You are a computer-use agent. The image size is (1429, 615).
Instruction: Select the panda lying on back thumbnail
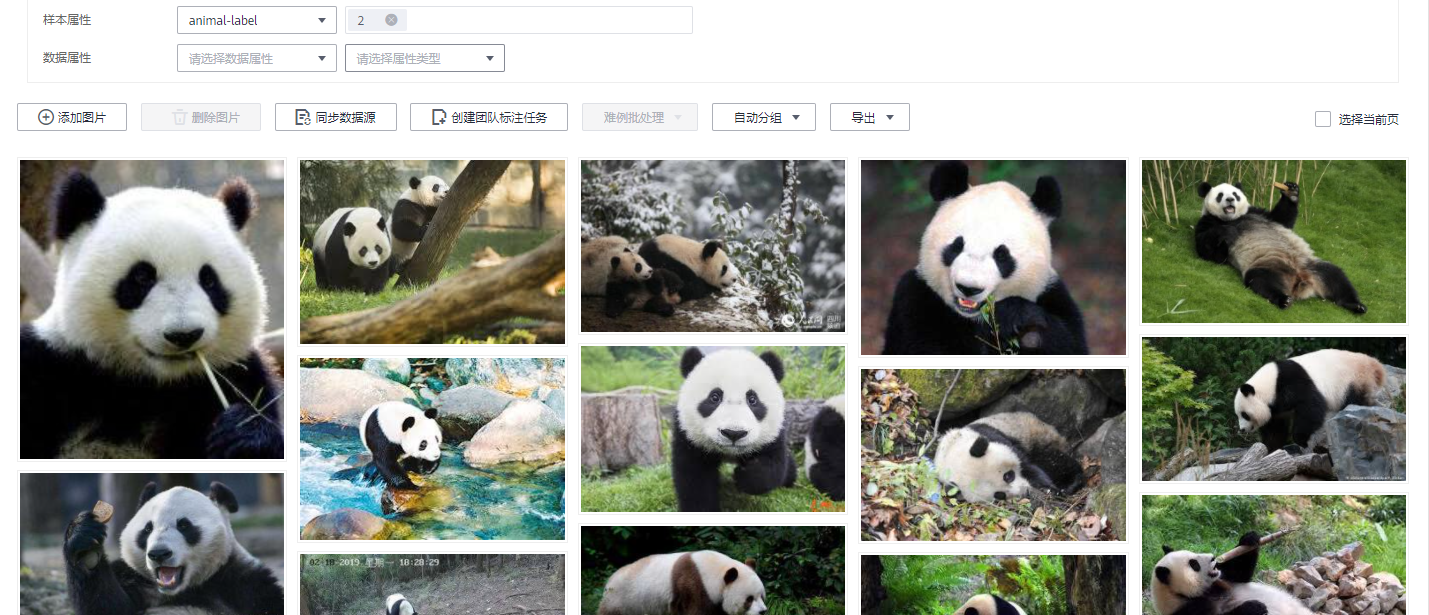pos(1273,241)
